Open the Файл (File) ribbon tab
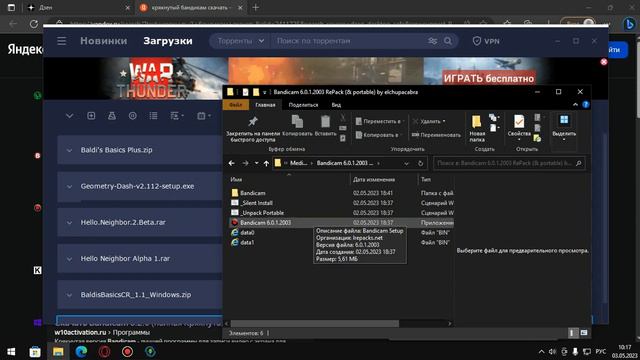 point(236,105)
